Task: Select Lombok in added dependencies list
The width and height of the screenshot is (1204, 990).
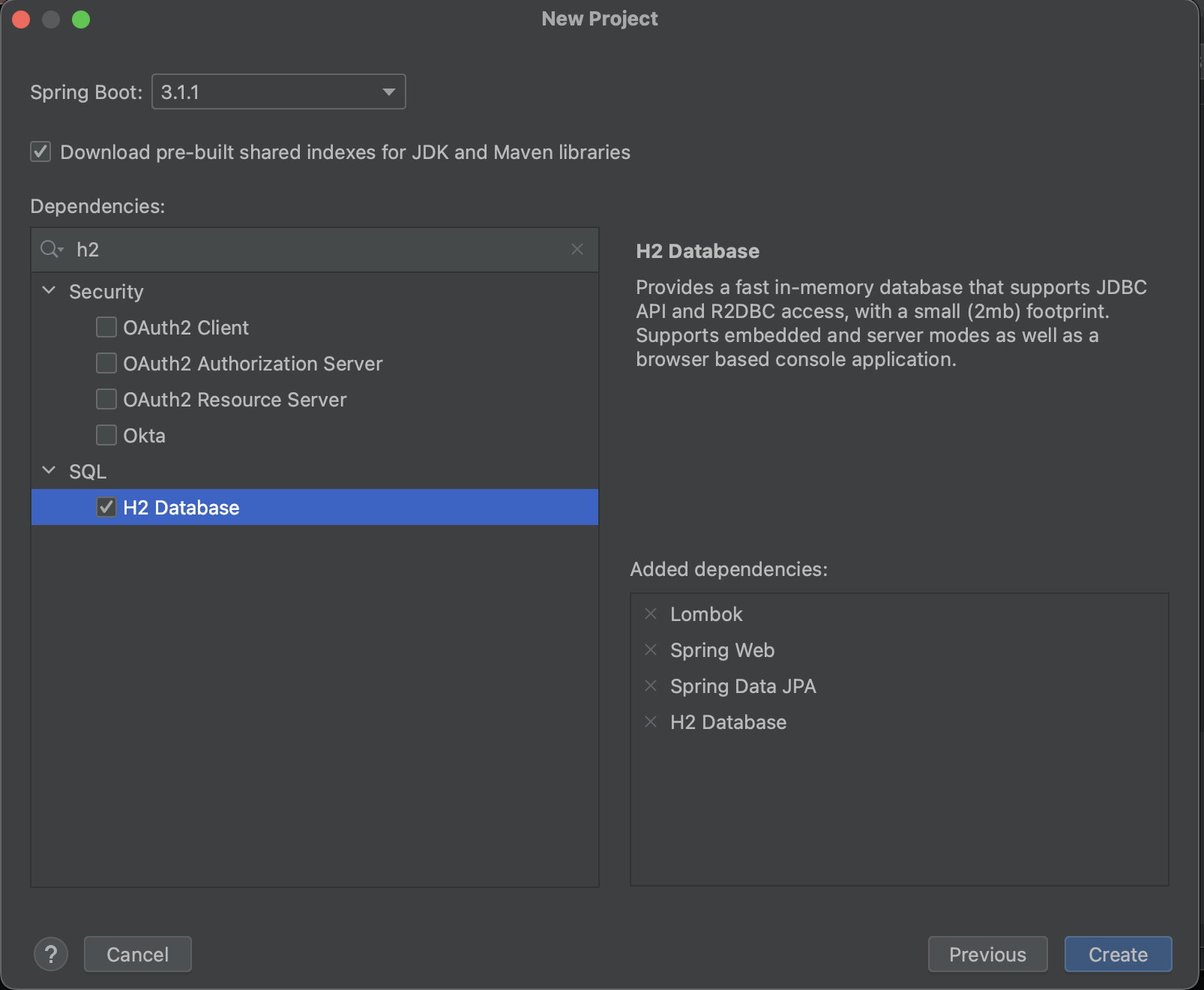Action: click(x=706, y=614)
